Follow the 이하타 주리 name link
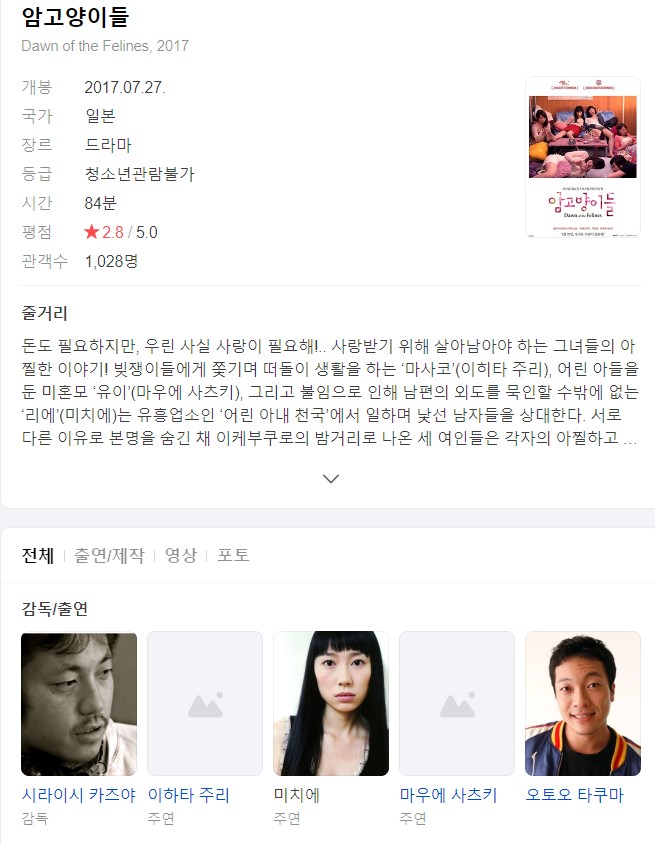The width and height of the screenshot is (655, 844). coord(188,795)
